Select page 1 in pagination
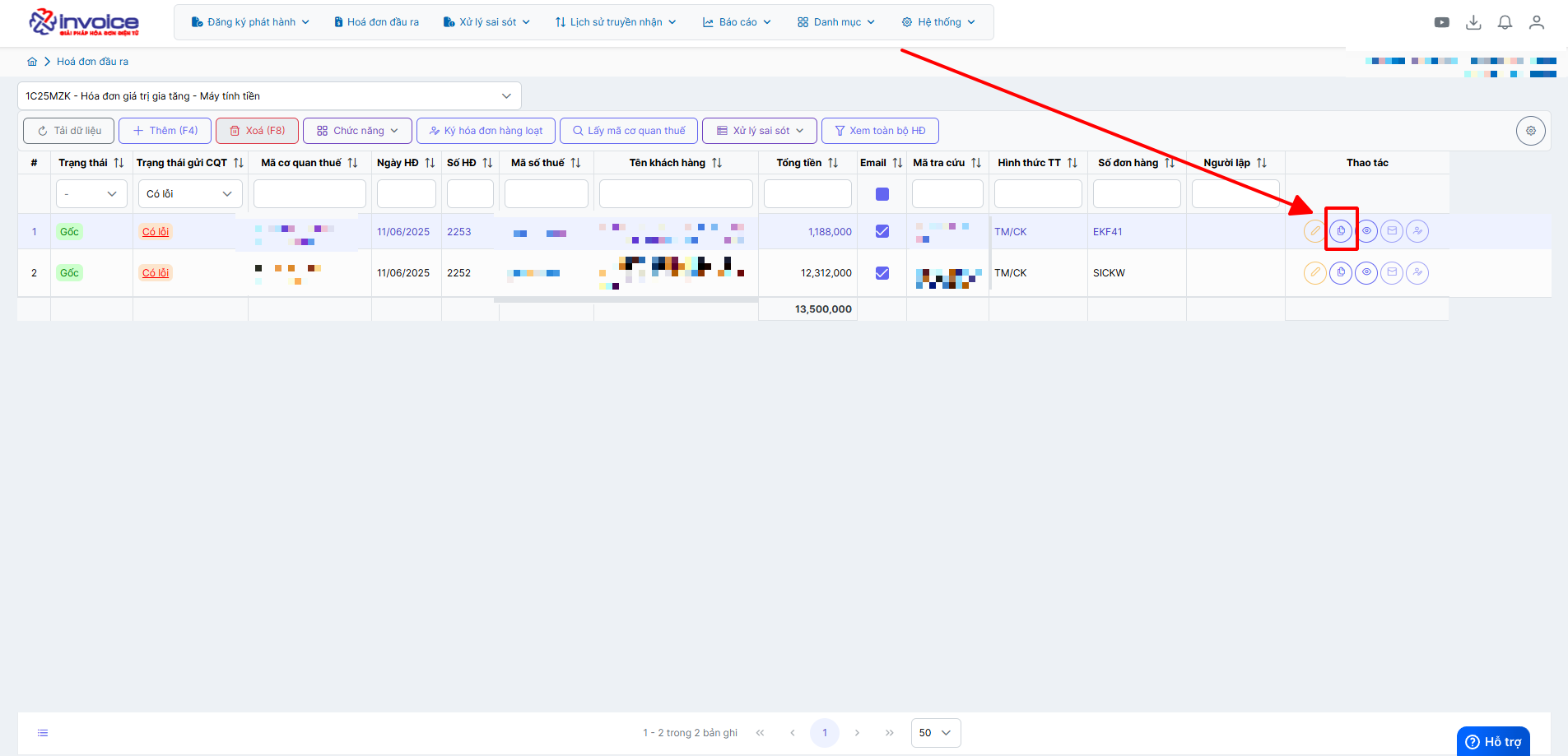 pyautogui.click(x=825, y=733)
